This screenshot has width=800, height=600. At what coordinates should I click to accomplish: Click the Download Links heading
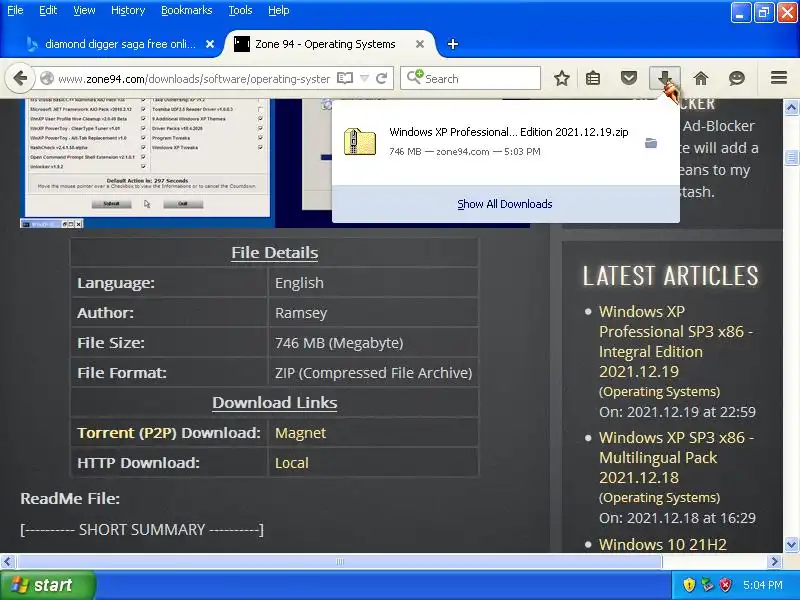tap(274, 403)
